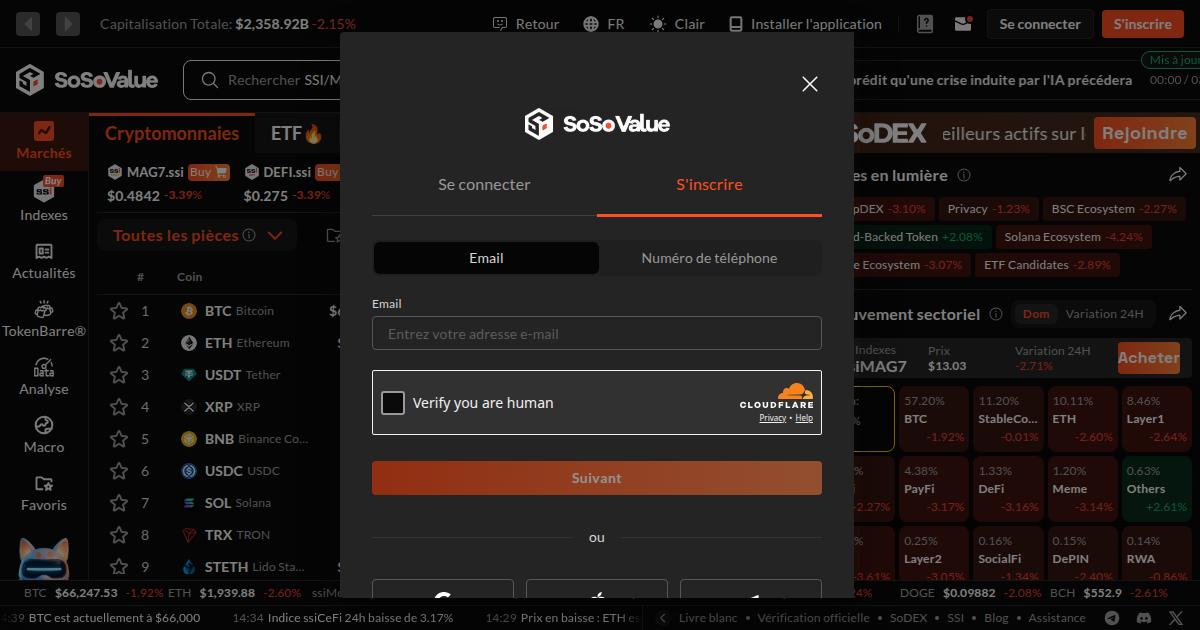Select the Cryptomonnaies tab
This screenshot has height=630, width=1200.
(172, 133)
